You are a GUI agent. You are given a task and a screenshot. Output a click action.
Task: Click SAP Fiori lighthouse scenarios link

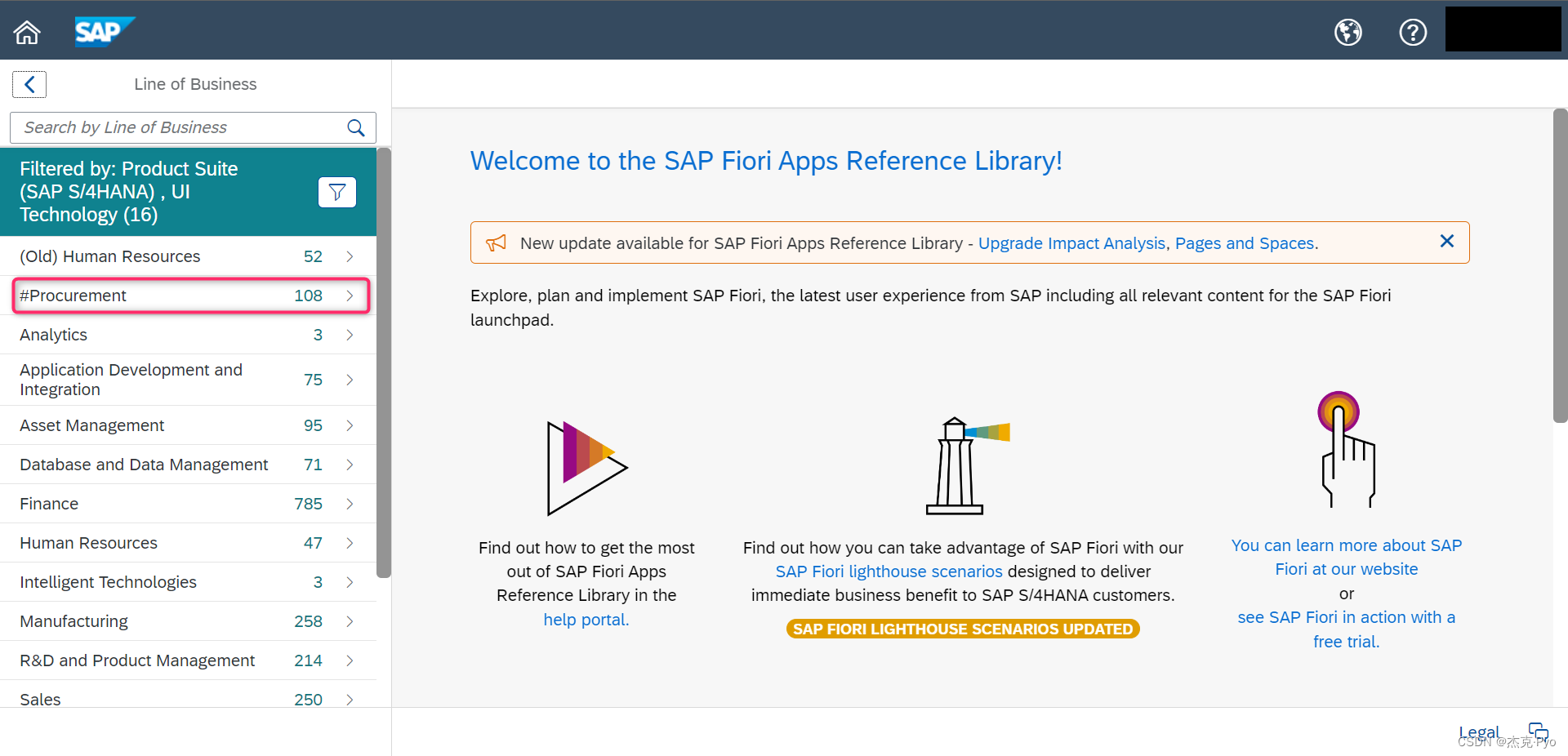click(x=889, y=571)
